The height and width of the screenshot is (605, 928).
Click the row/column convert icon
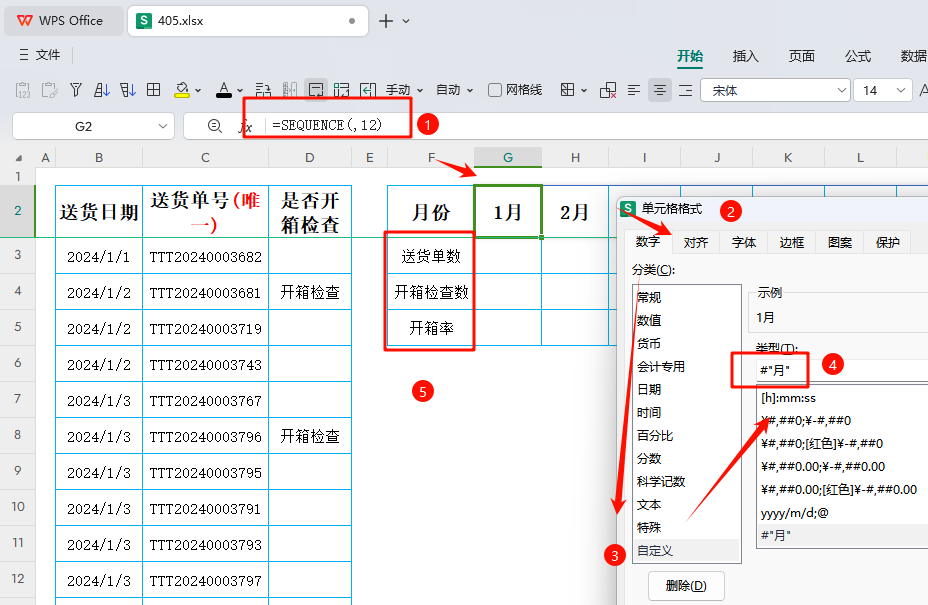click(263, 90)
